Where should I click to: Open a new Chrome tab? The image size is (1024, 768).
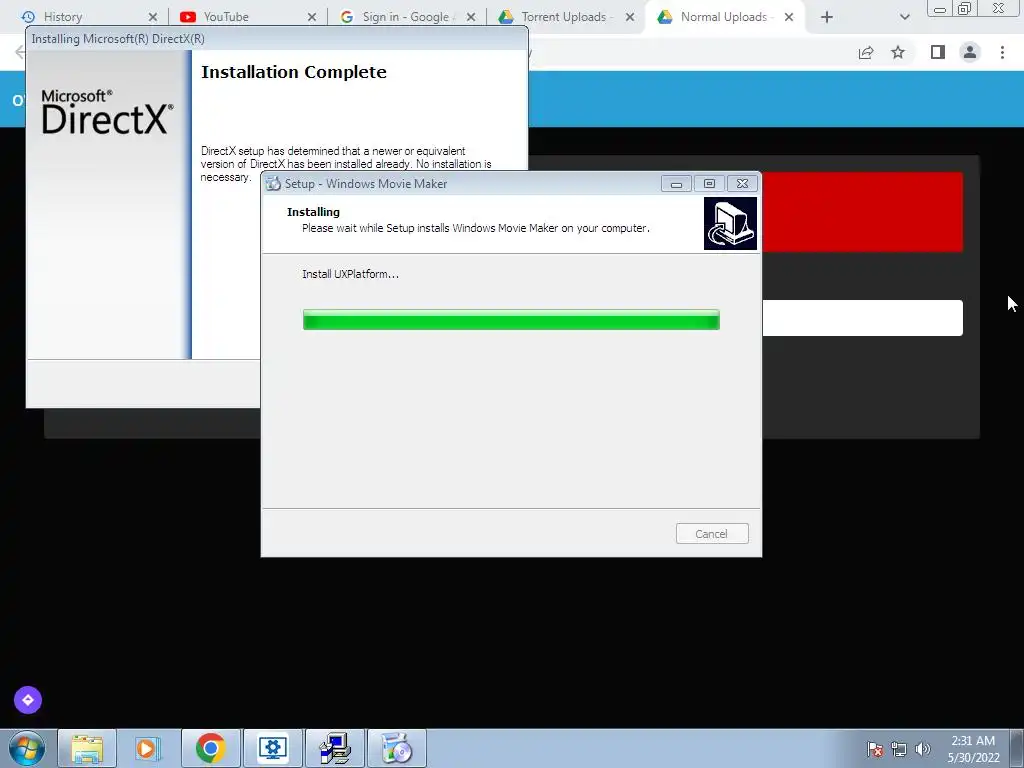tap(827, 17)
